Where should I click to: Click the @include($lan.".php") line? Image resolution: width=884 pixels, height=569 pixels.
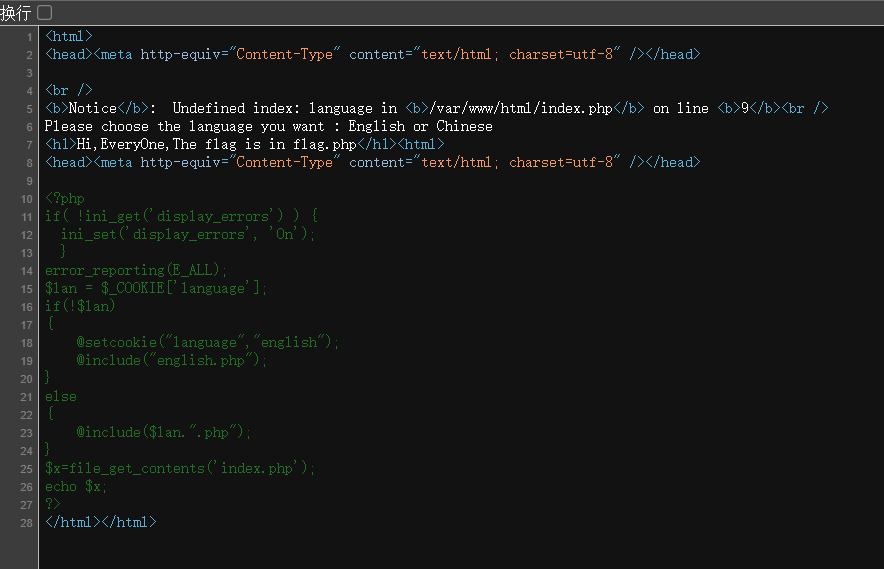[163, 433]
